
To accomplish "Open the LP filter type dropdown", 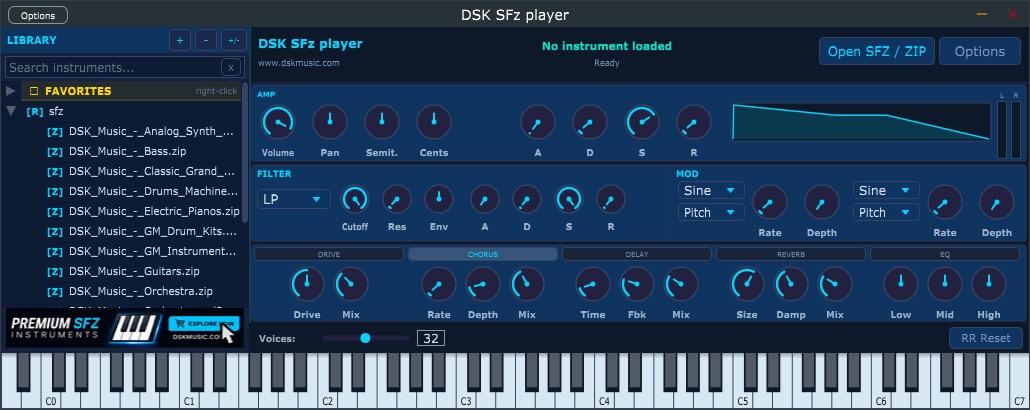I will coord(294,199).
